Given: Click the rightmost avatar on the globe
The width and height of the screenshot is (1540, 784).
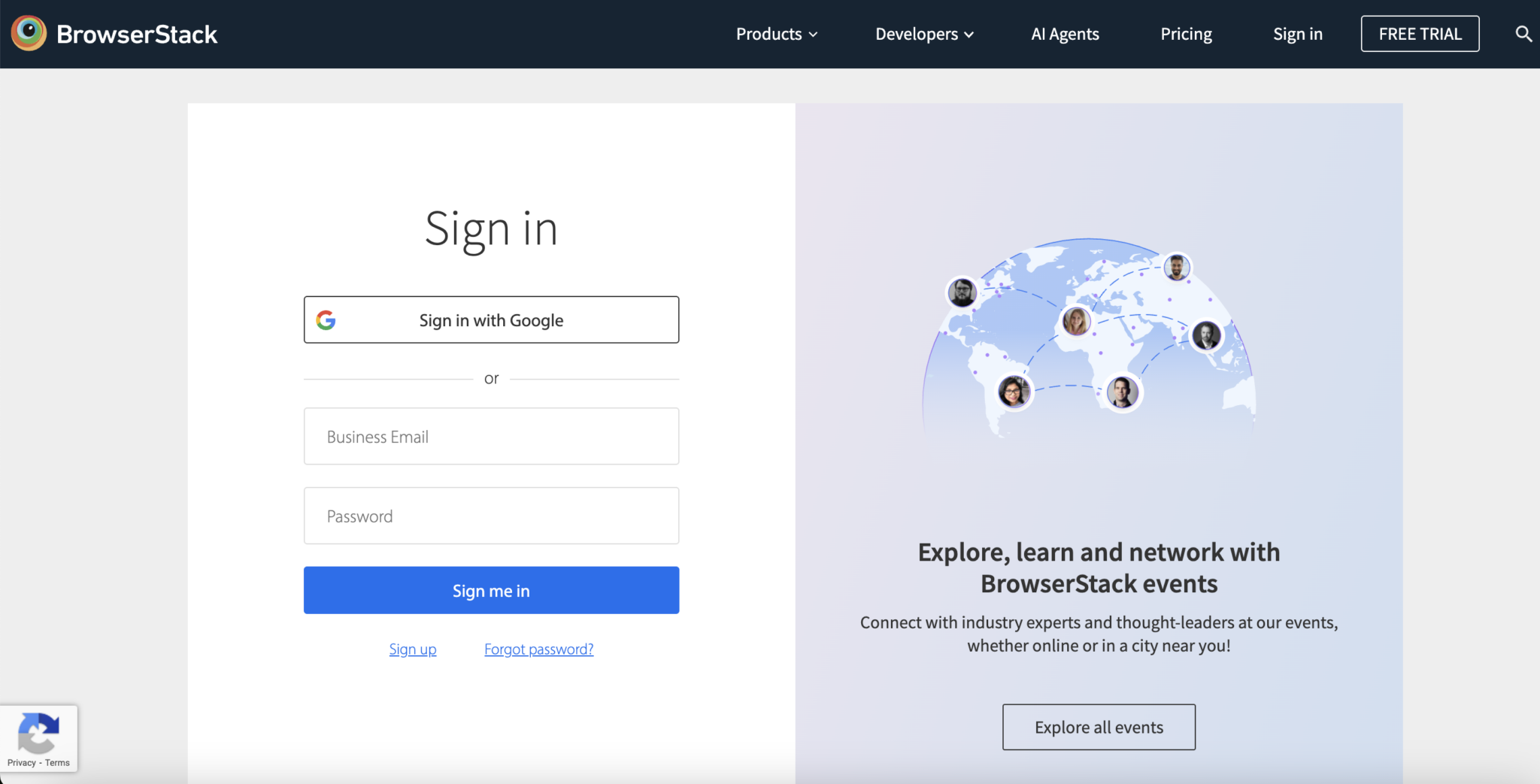Looking at the screenshot, I should pyautogui.click(x=1207, y=336).
